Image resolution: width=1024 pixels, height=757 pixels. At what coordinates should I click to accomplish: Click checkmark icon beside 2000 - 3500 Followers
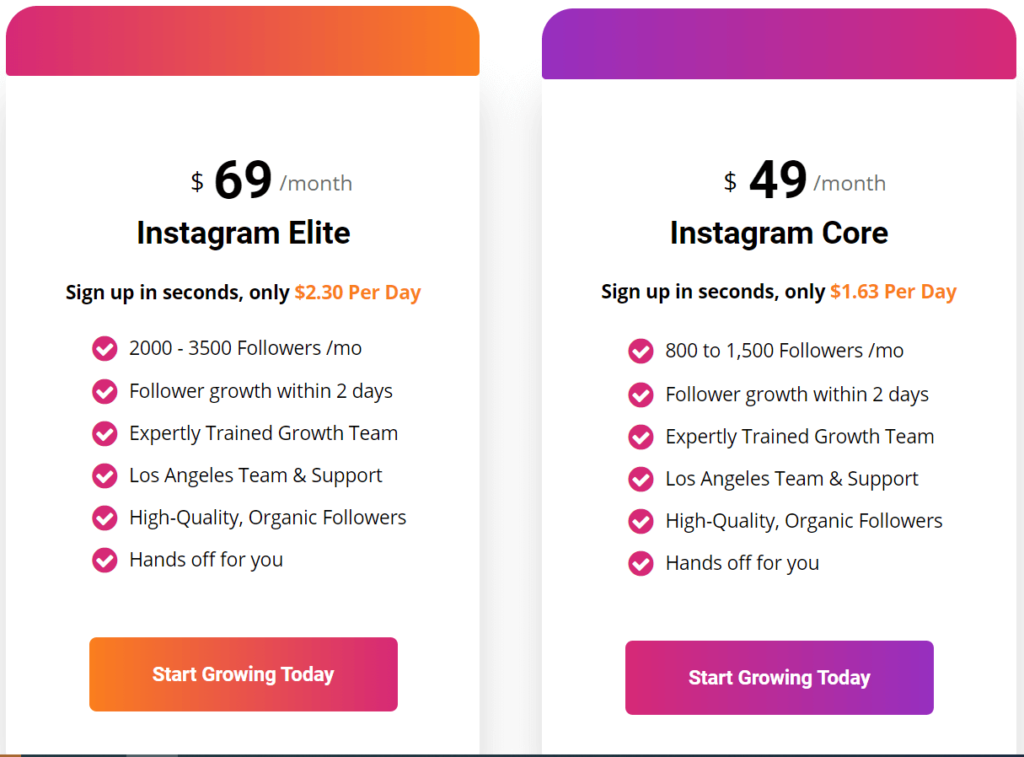pyautogui.click(x=104, y=349)
